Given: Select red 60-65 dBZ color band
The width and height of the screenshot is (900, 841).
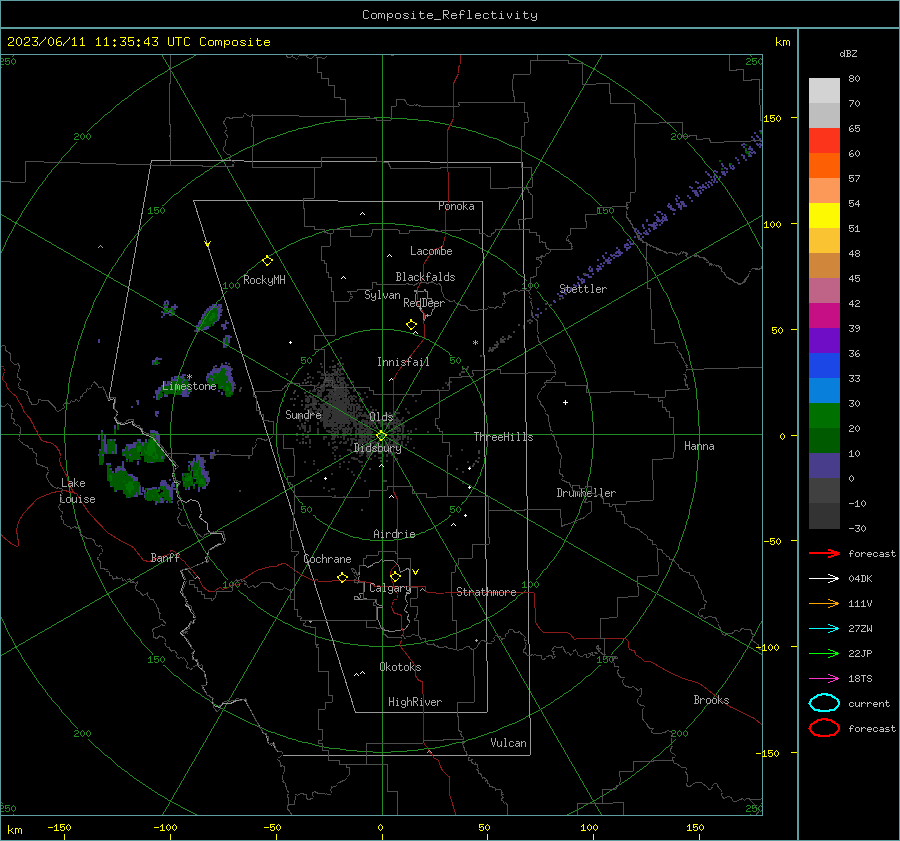Looking at the screenshot, I should pos(824,141).
